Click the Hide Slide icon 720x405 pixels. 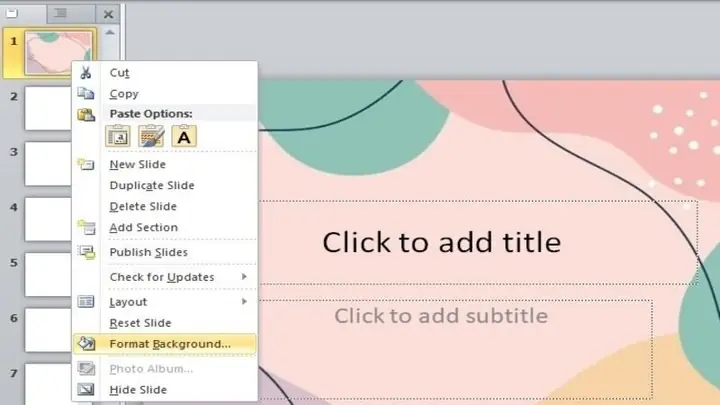click(x=86, y=389)
